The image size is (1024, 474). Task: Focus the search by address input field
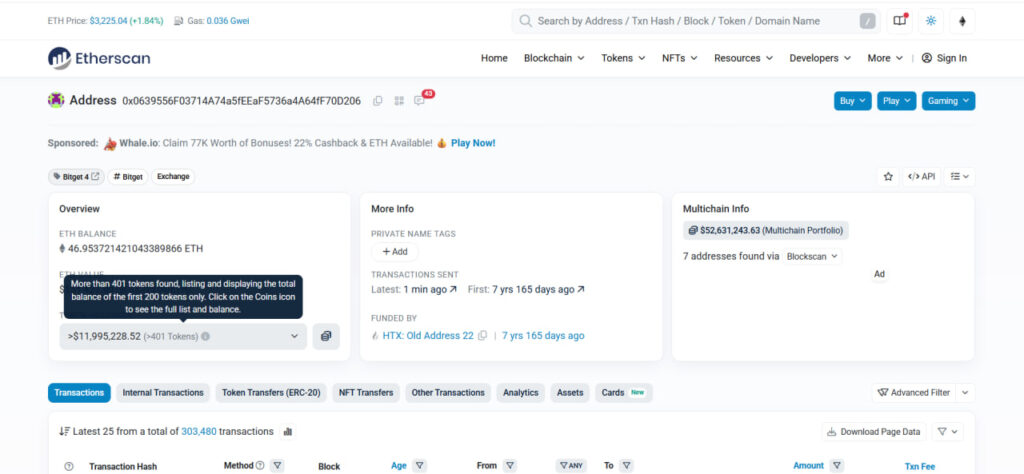(x=696, y=21)
